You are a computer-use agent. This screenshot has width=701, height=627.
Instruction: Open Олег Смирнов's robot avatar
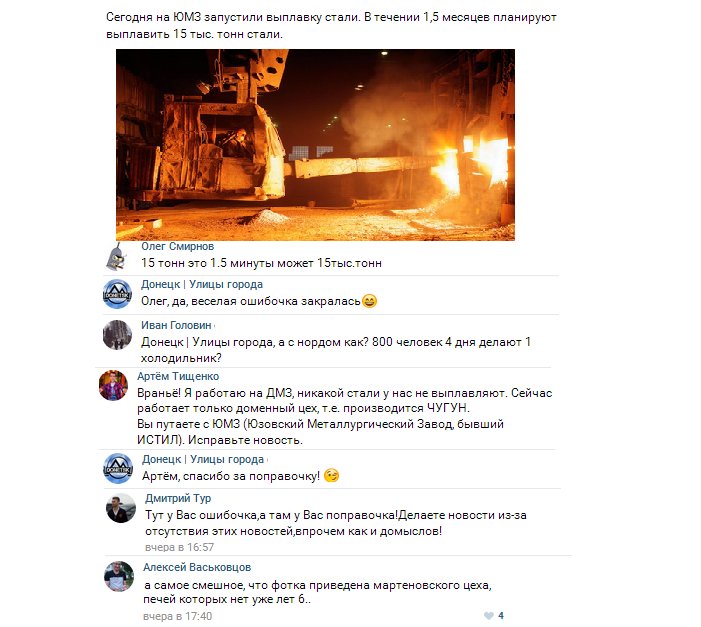[116, 257]
